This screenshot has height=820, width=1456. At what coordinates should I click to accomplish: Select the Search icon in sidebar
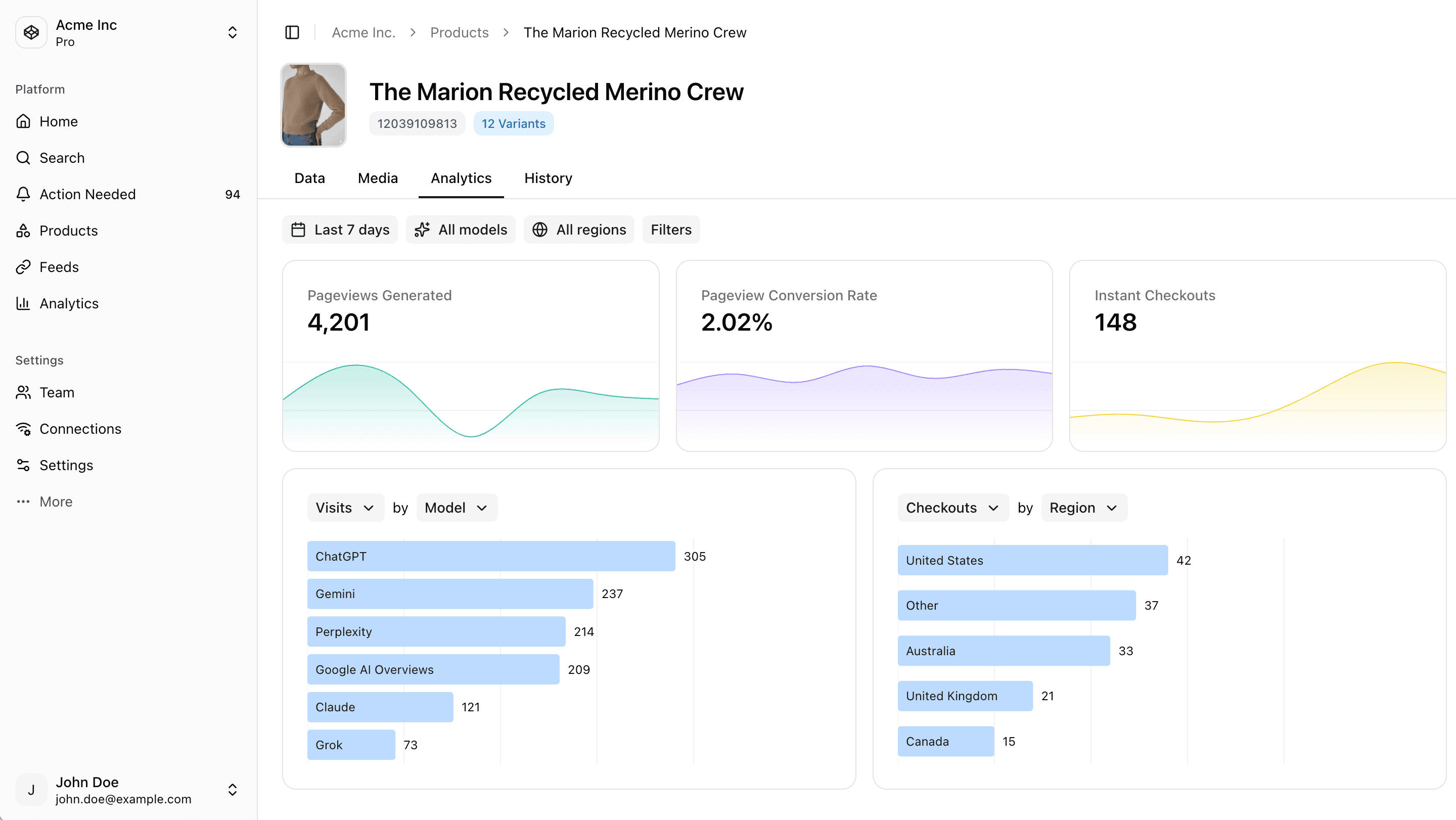[23, 158]
